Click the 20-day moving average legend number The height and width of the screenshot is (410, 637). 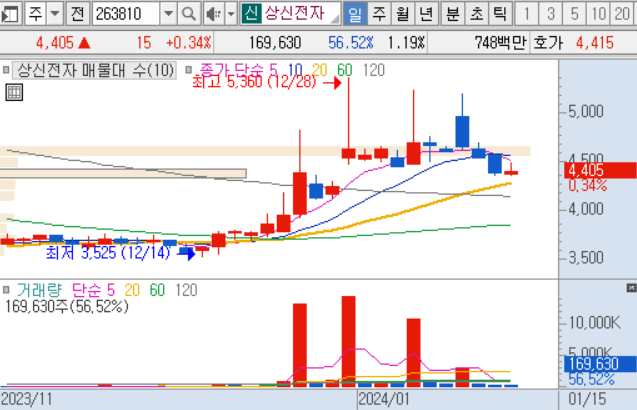click(320, 70)
